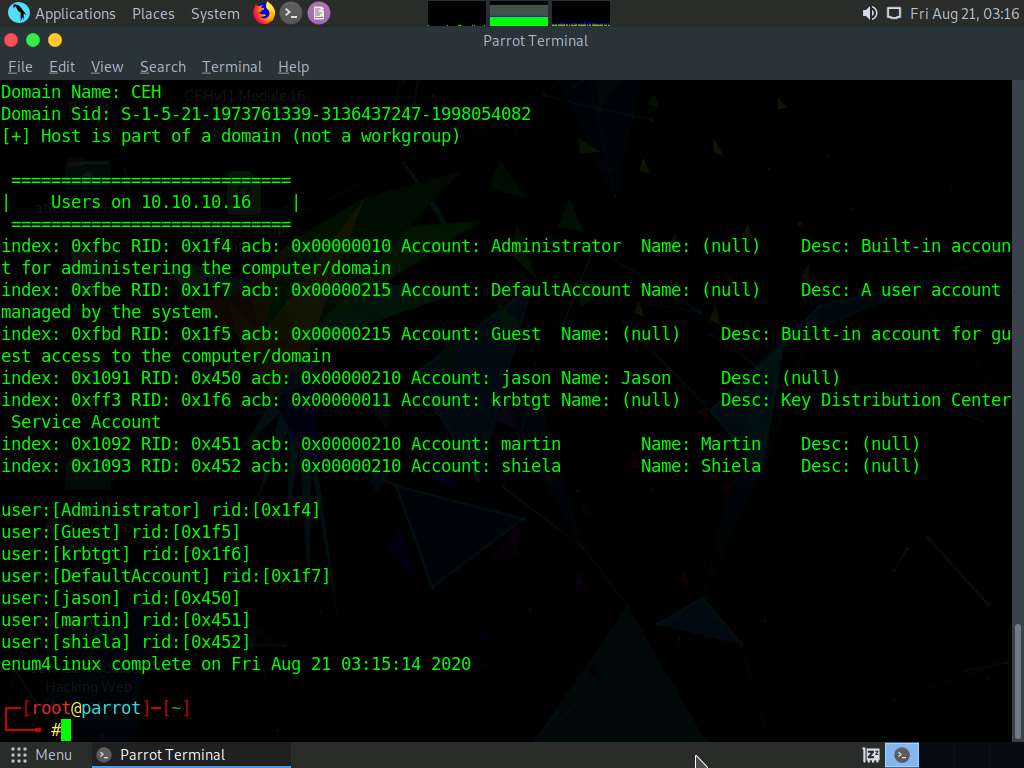The image size is (1024, 768).
Task: Click the 'Account: krbtgt' entry
Action: [476, 400]
